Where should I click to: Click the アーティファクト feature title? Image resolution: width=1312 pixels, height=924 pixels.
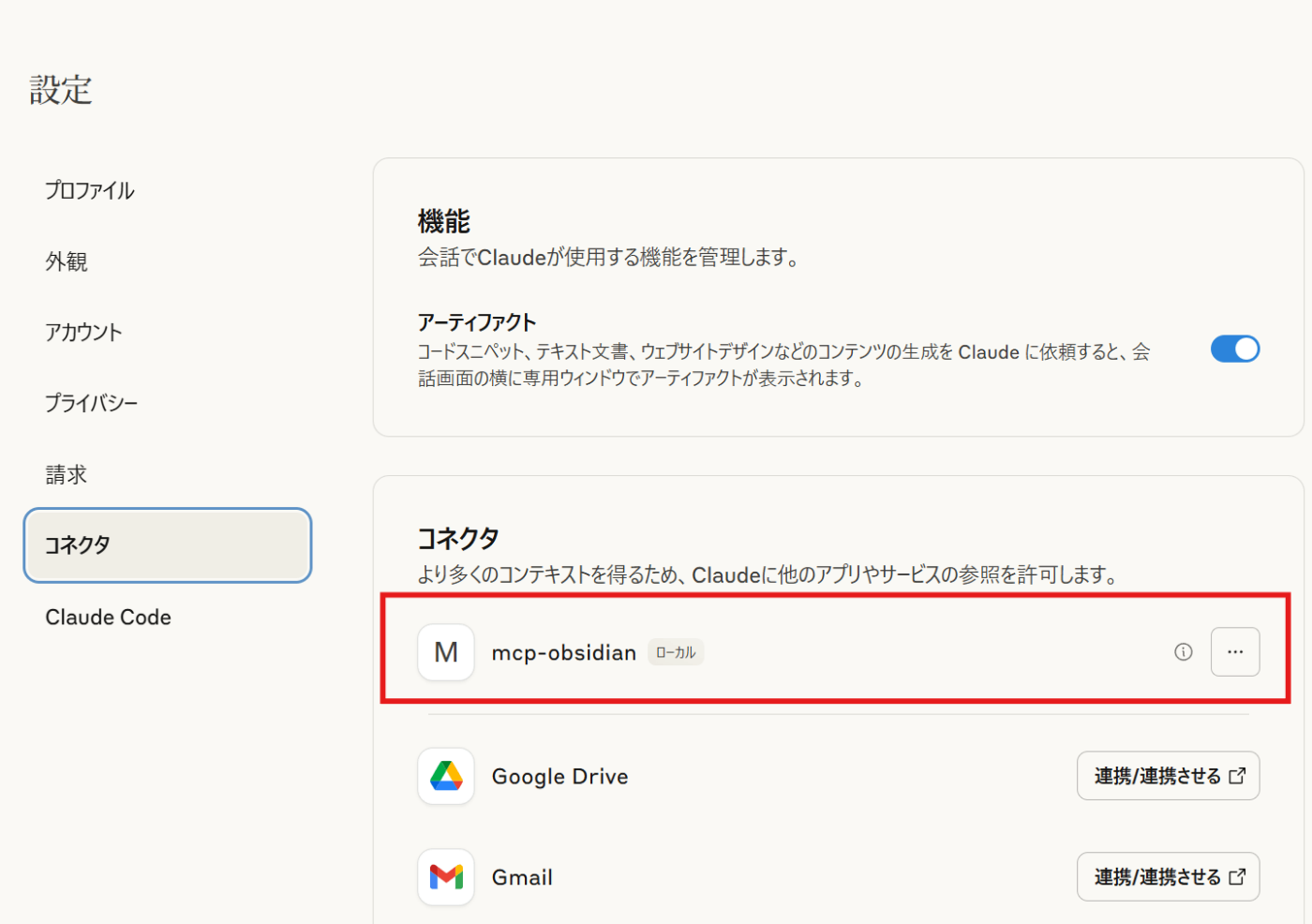pos(477,322)
